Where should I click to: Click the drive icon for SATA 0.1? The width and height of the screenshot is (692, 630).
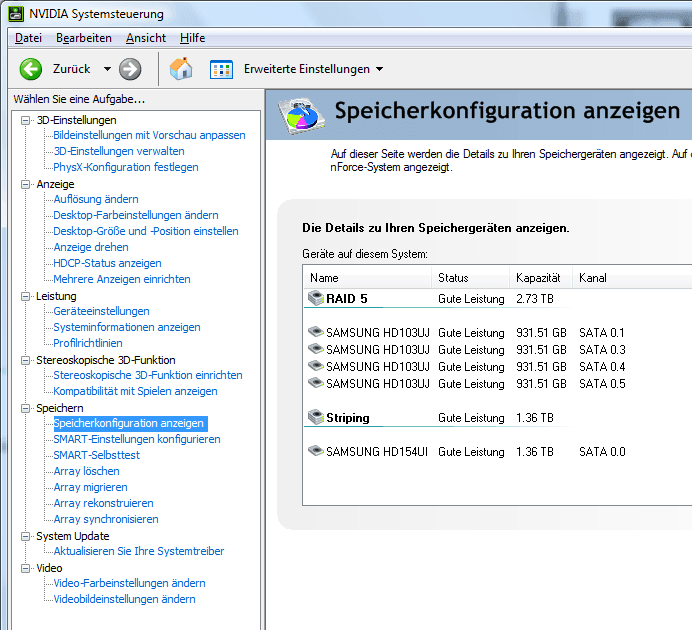click(x=316, y=331)
